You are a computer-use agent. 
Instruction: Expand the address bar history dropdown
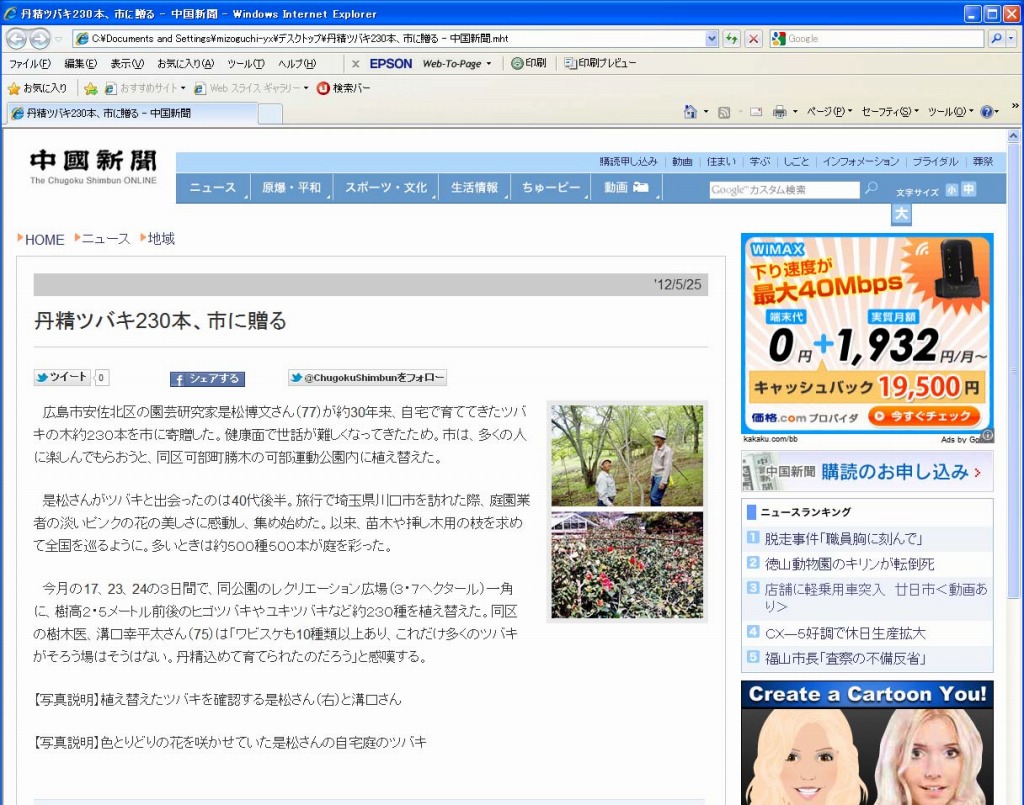[x=712, y=39]
